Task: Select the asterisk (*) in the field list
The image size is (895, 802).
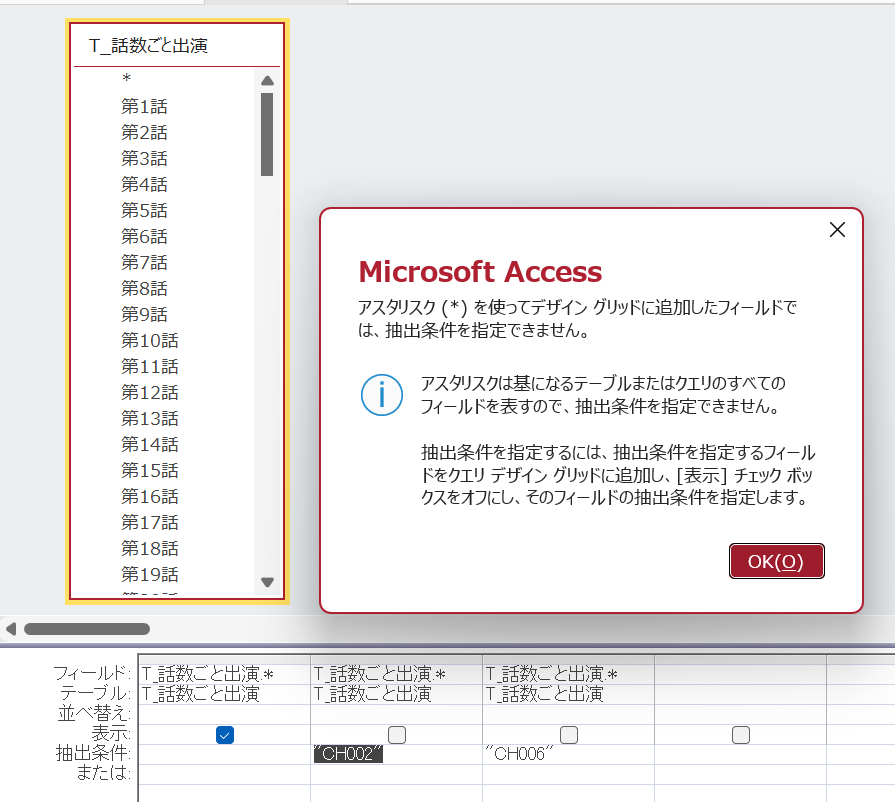Action: (x=127, y=78)
